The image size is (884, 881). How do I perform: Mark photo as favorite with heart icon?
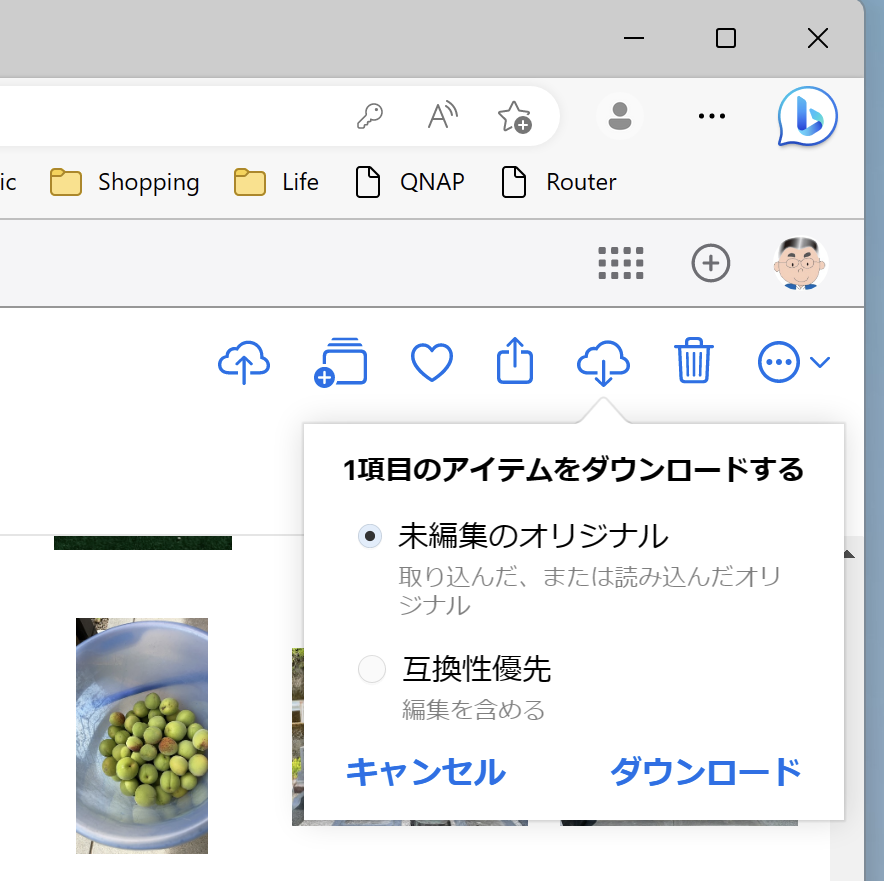click(x=432, y=362)
